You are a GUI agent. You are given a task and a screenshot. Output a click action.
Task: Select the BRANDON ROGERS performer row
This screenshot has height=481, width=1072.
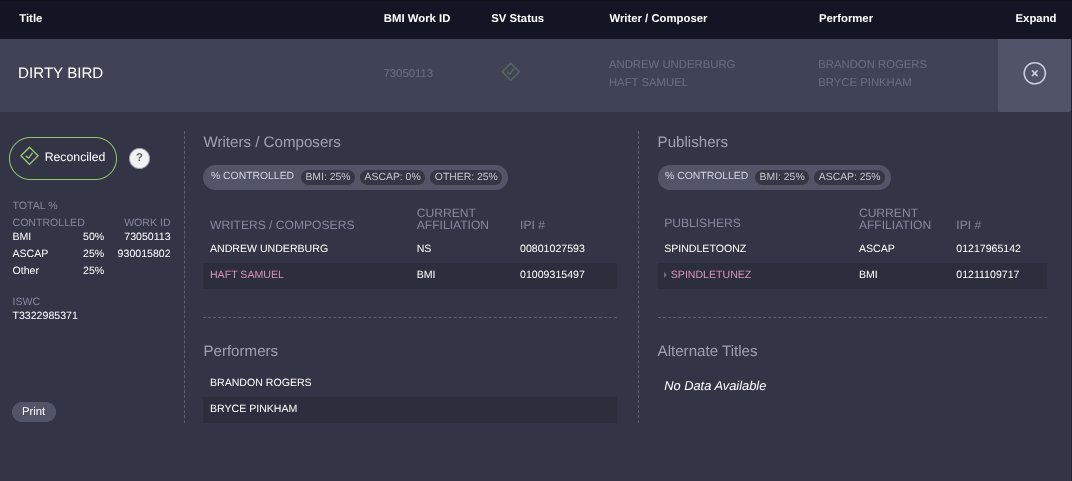(410, 383)
